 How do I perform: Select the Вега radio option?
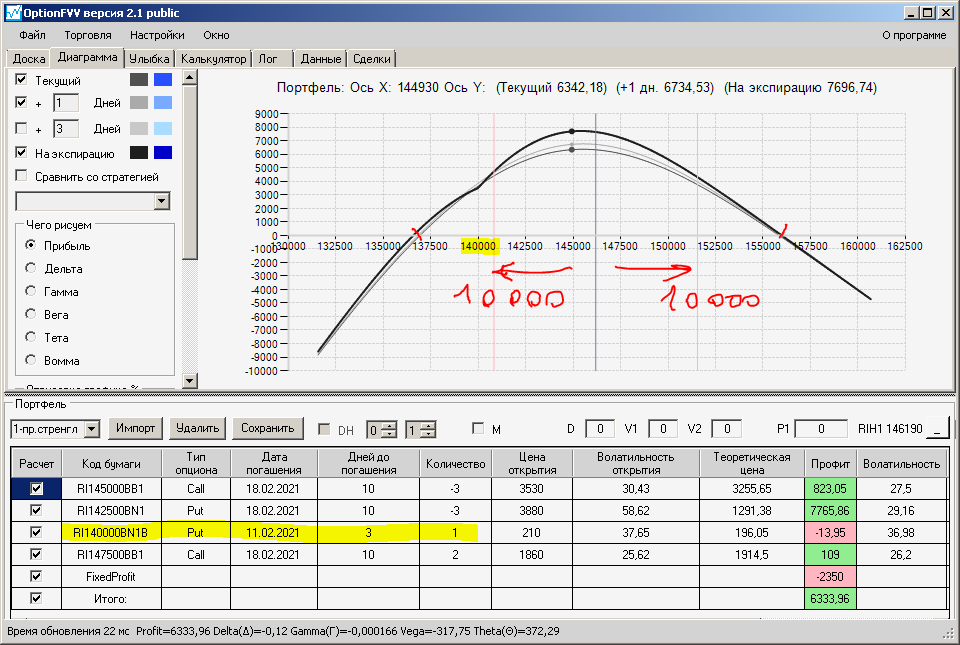pos(31,315)
